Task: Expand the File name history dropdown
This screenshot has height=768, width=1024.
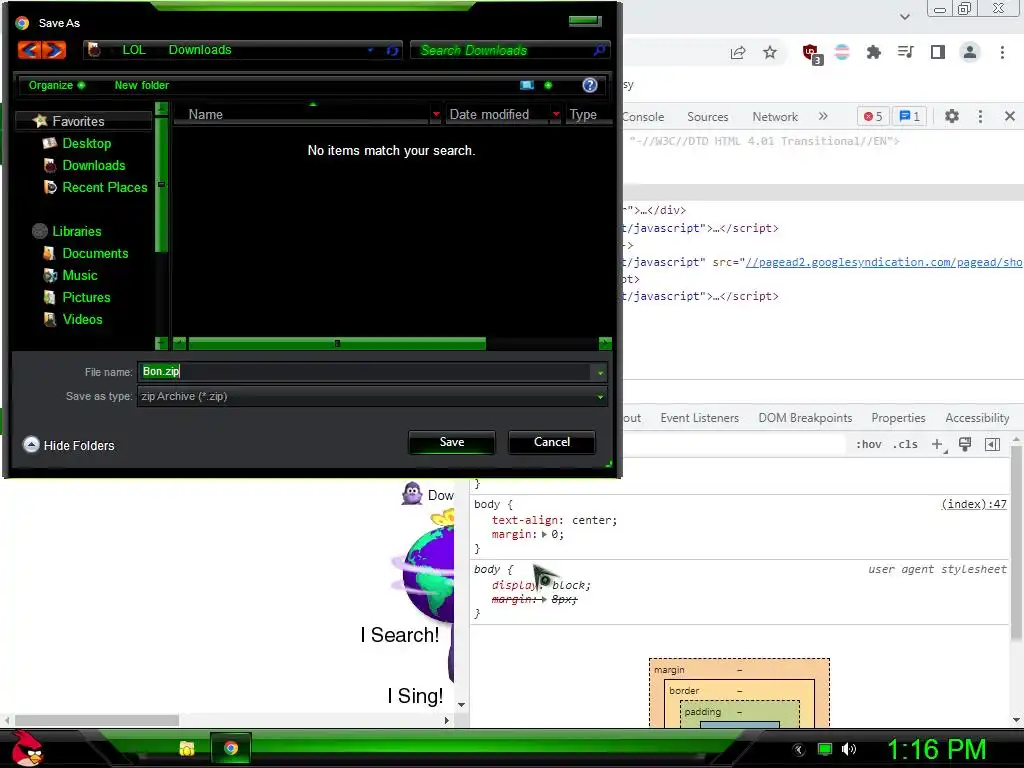Action: [600, 372]
